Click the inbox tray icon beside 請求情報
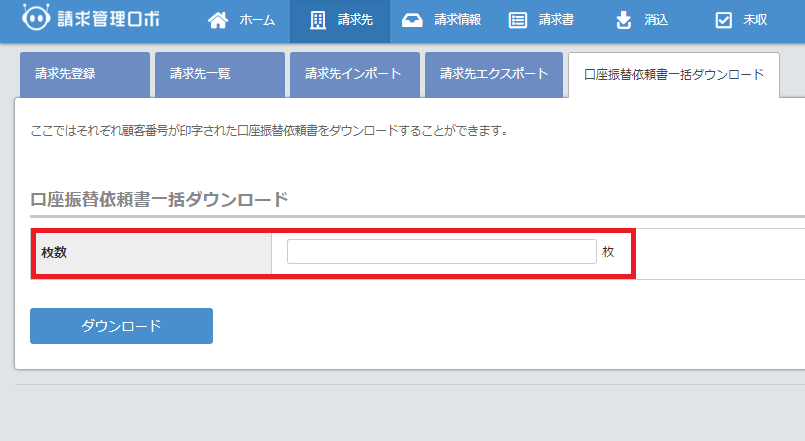The width and height of the screenshot is (805, 441). (412, 20)
